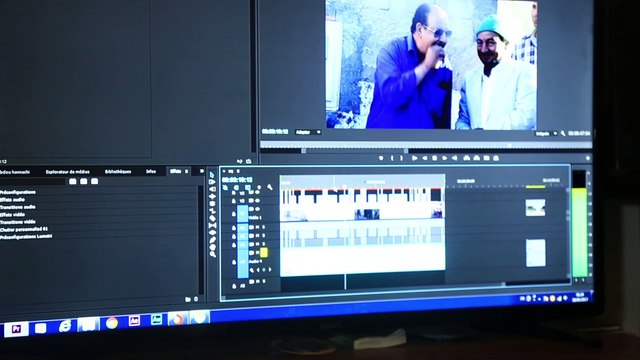Stop playback in the Program monitor

(x=434, y=158)
